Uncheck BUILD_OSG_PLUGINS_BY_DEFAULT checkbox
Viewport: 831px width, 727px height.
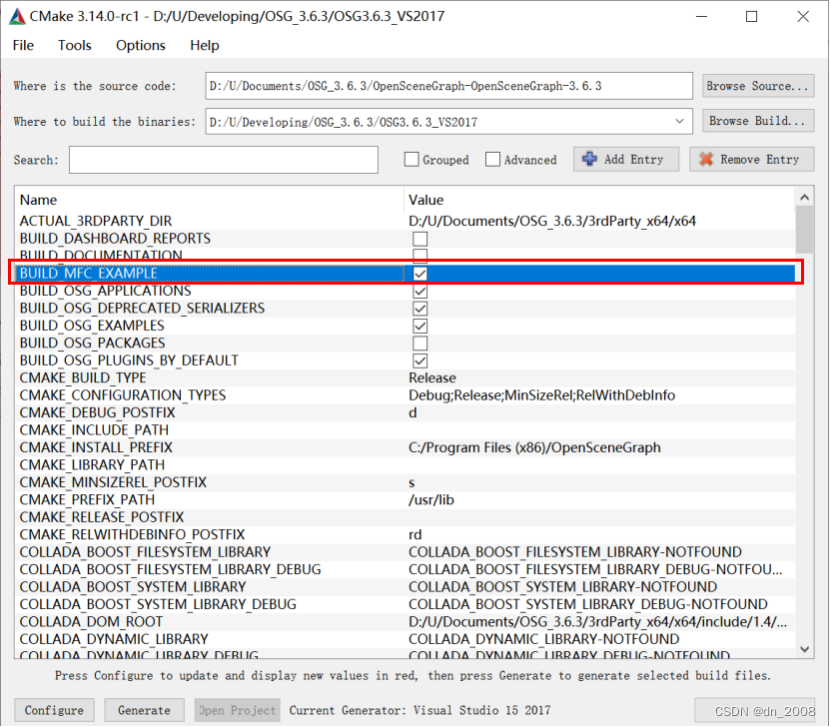[x=420, y=361]
